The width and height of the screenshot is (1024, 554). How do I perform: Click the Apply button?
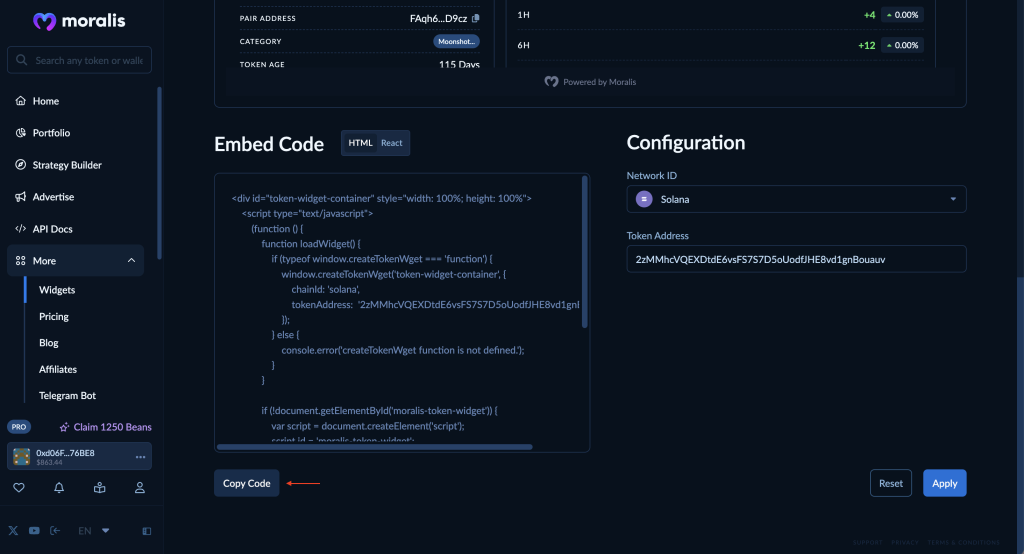944,483
